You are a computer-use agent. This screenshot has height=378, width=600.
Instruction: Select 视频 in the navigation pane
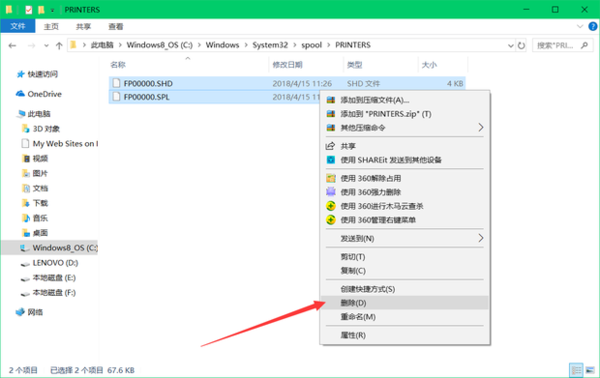[40, 158]
